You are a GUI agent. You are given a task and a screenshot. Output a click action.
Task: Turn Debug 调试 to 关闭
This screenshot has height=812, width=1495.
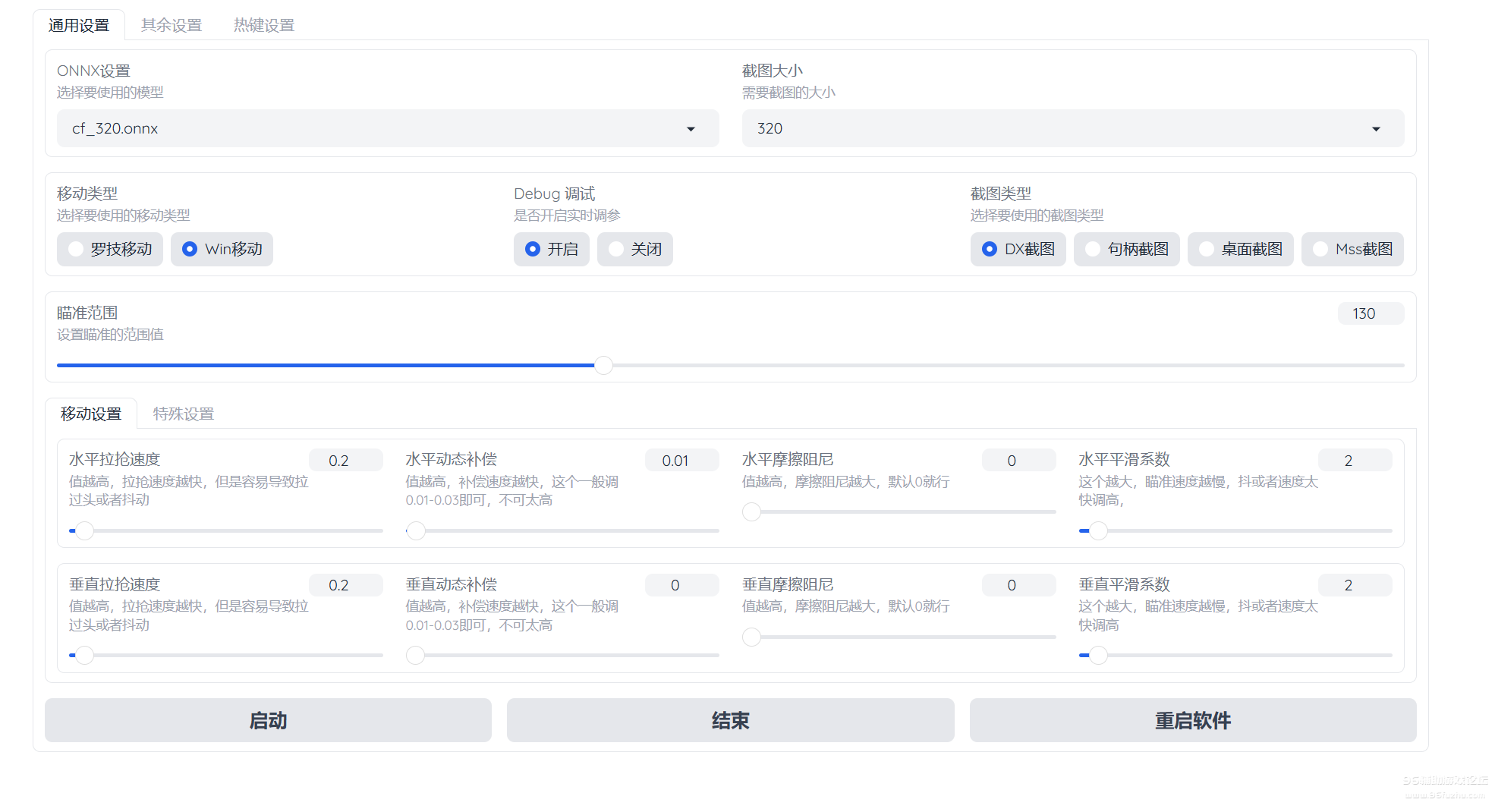[x=634, y=250]
